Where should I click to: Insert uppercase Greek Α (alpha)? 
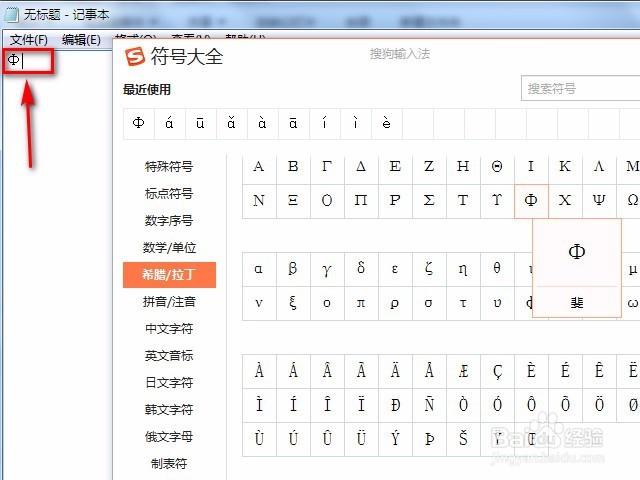[259, 167]
